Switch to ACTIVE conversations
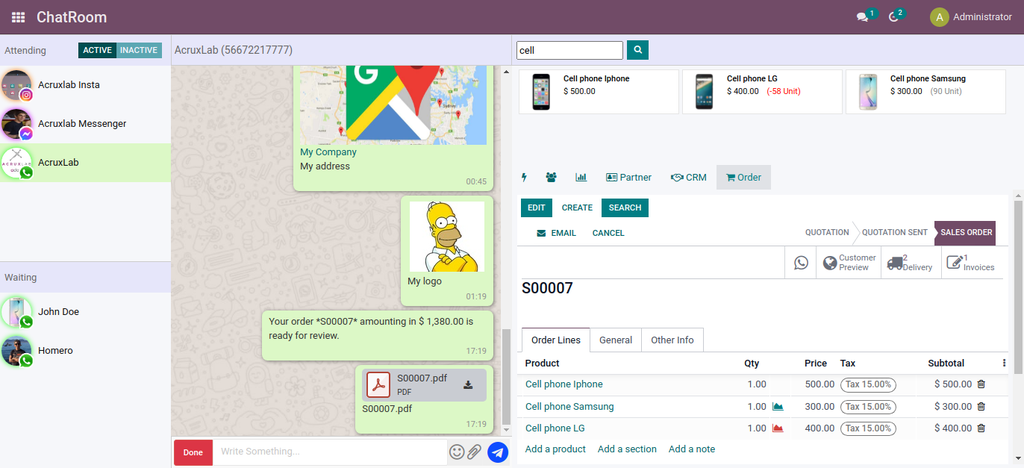 coord(97,50)
